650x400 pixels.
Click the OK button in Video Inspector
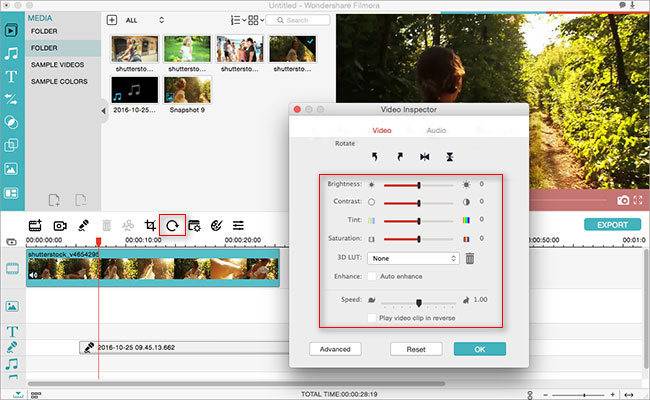pos(479,349)
